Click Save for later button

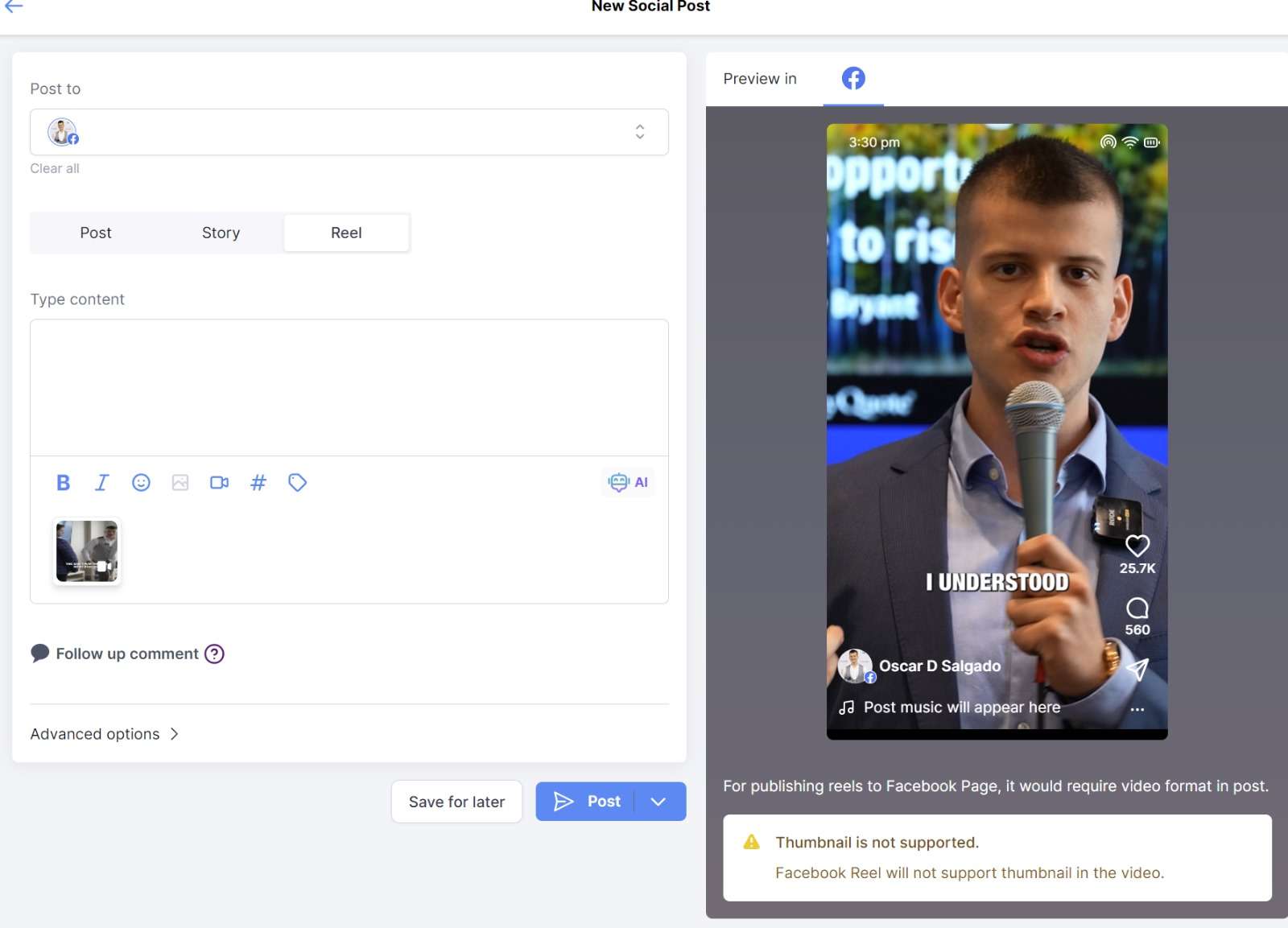tap(456, 802)
